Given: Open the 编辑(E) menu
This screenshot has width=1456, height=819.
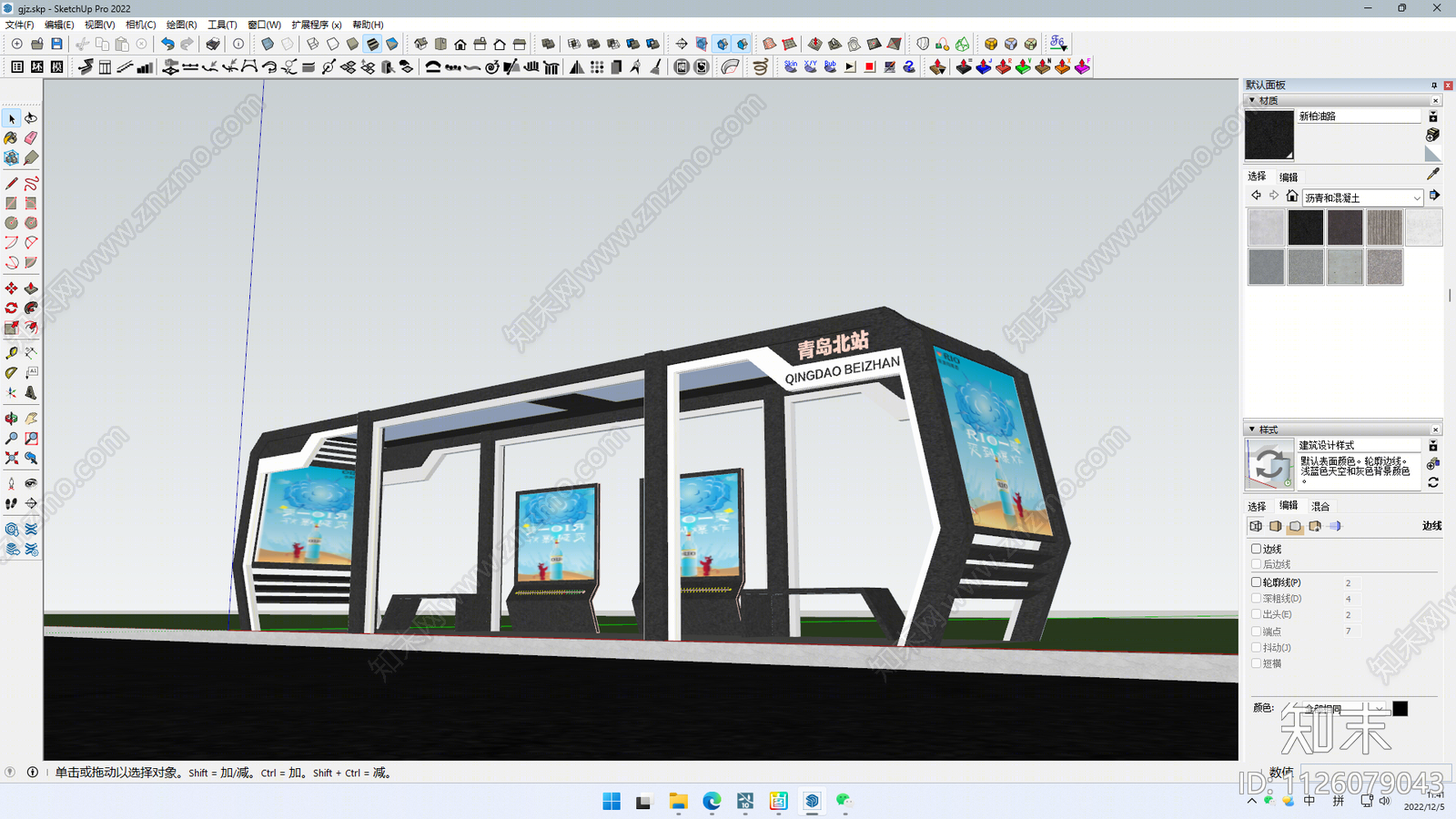Looking at the screenshot, I should pyautogui.click(x=59, y=25).
